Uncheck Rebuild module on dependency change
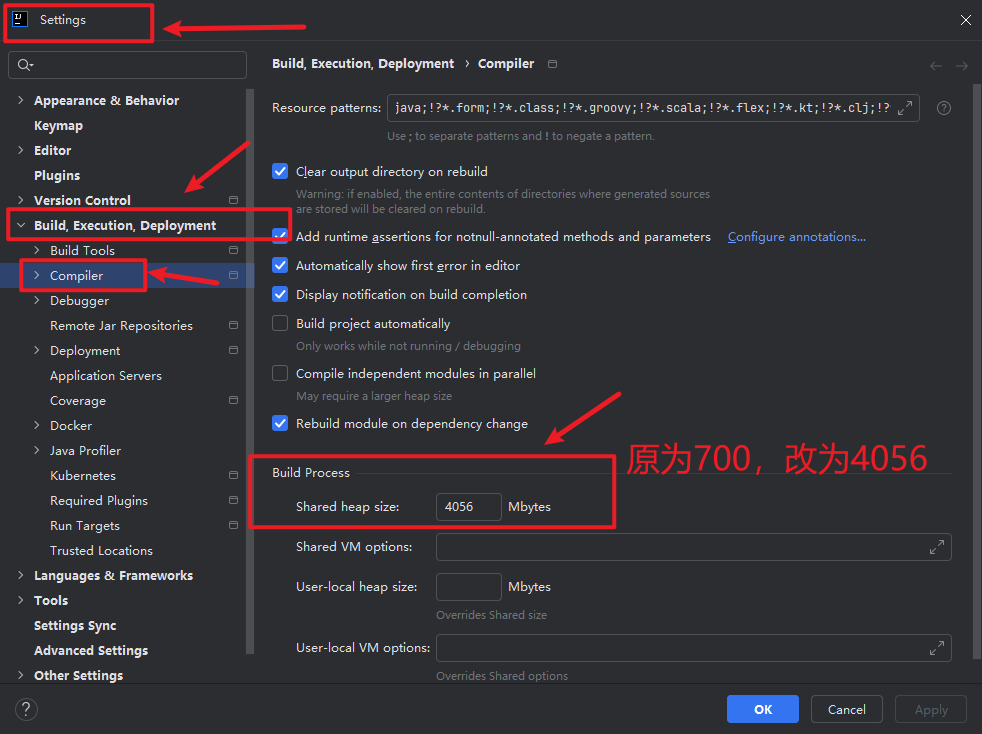 tap(280, 423)
